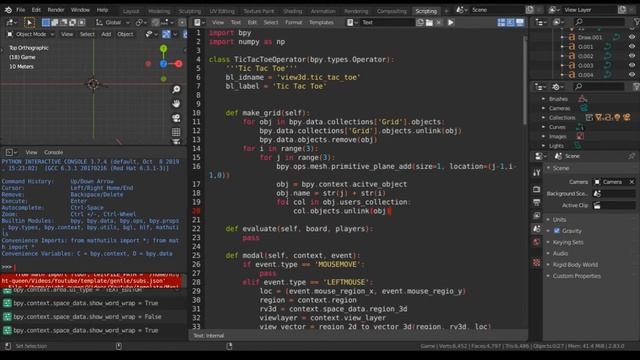This screenshot has height=360, width=640.
Task: Click the text editor vertical scrollbar
Action: [x=525, y=81]
